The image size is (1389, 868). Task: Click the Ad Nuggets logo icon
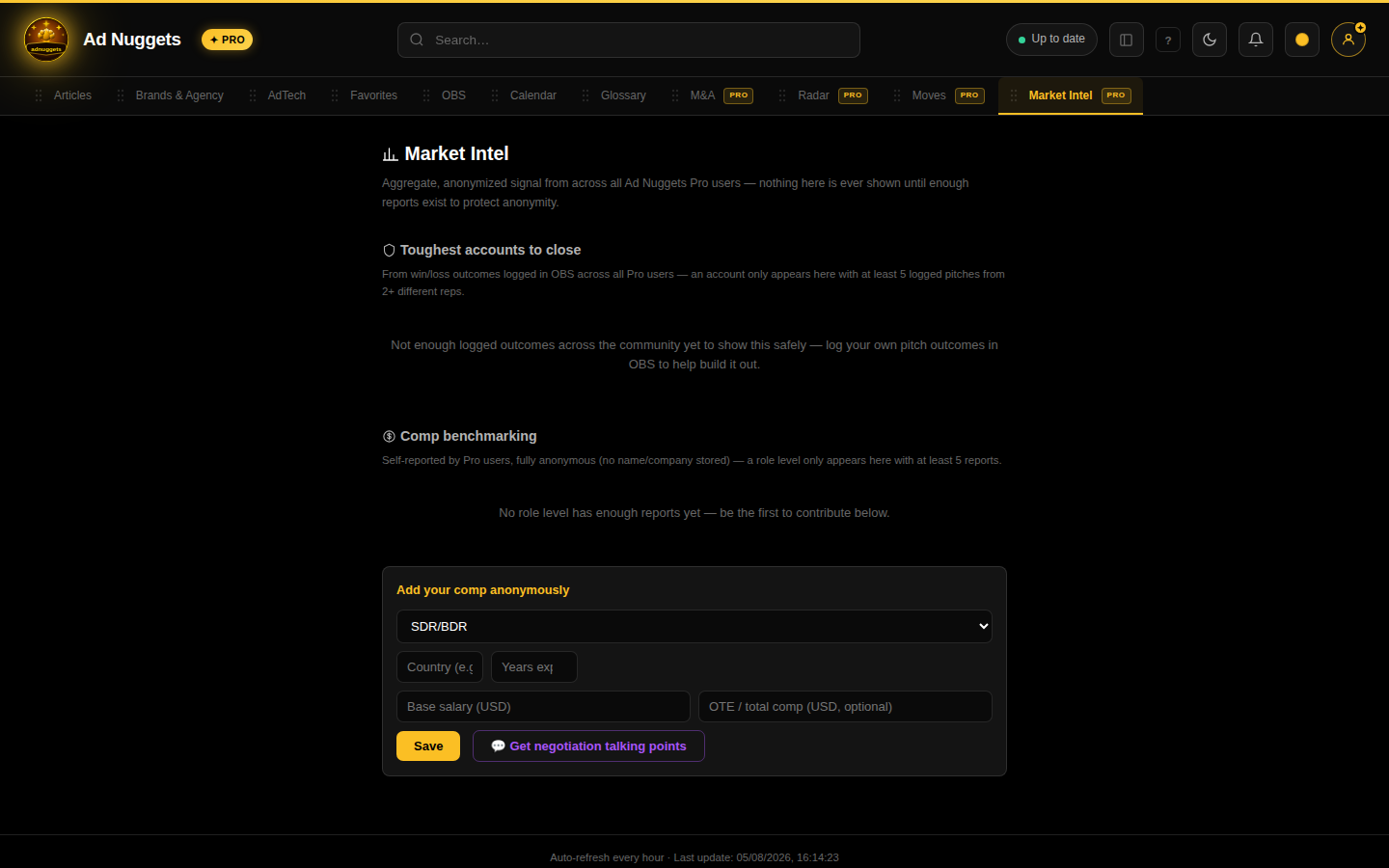[x=46, y=40]
